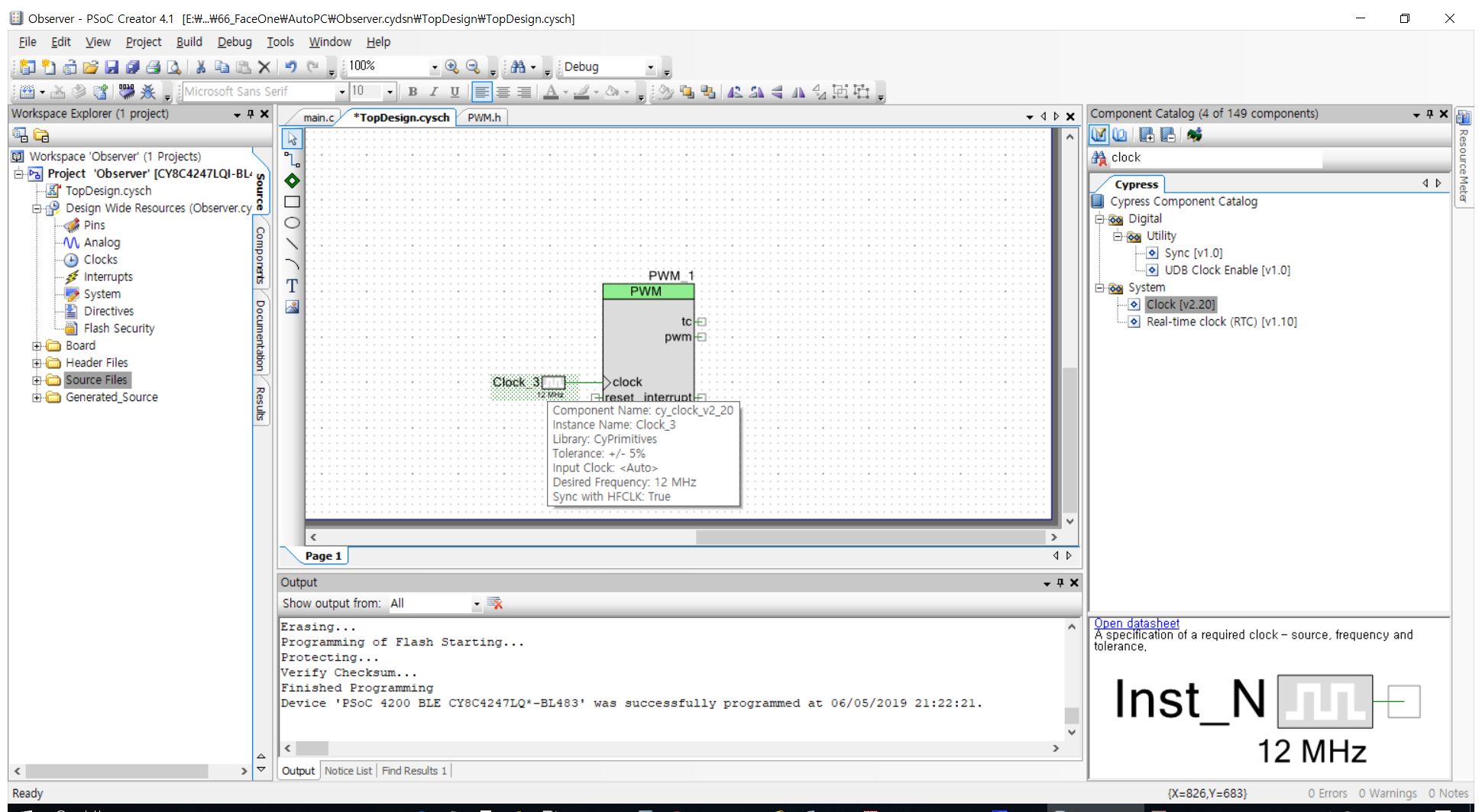This screenshot has width=1482, height=812.
Task: Toggle Underline text formatting
Action: coord(455,92)
